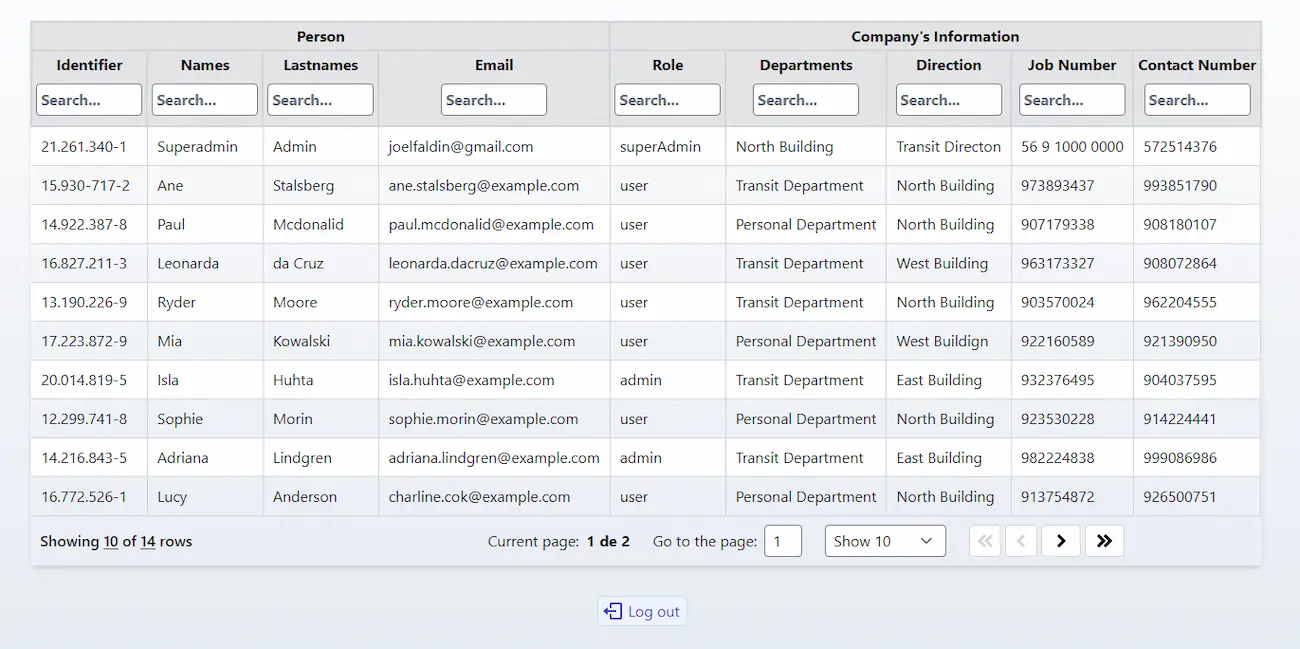Click the previous-page chevron icon
Viewport: 1300px width, 649px height.
coord(1021,540)
